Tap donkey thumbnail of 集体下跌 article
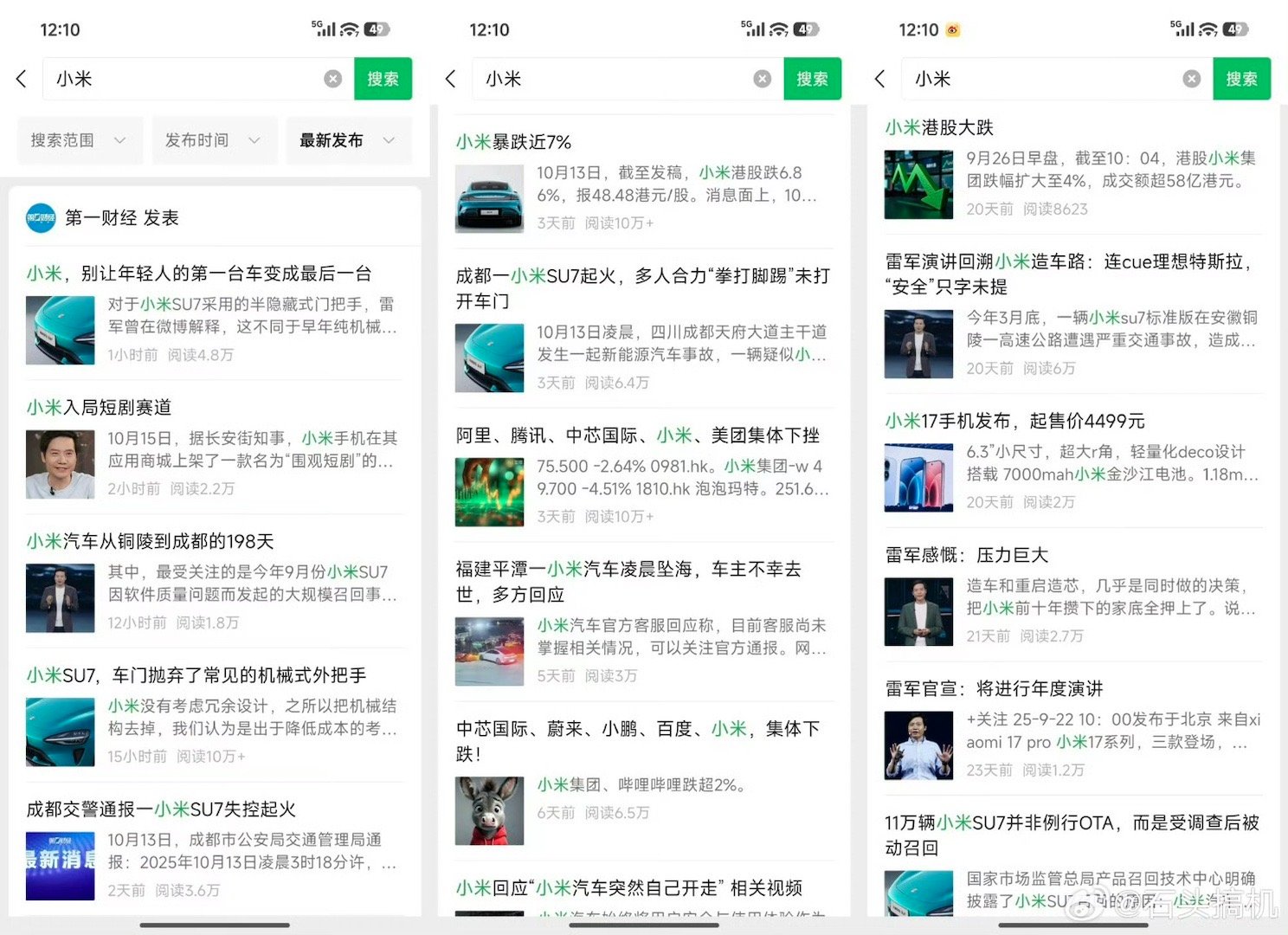 coord(490,810)
